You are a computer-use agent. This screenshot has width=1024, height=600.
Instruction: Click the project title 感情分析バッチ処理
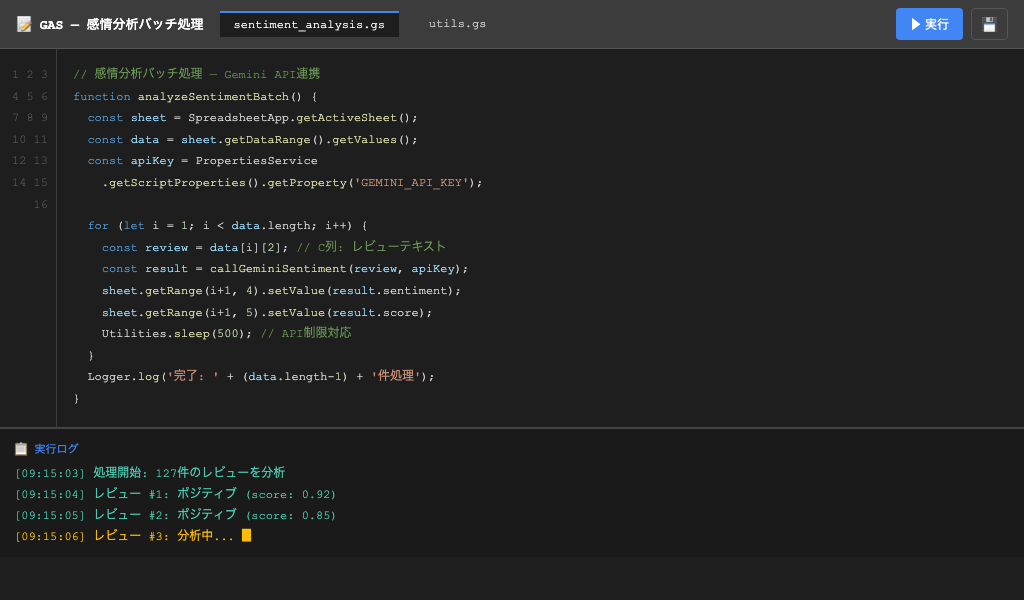click(x=144, y=24)
